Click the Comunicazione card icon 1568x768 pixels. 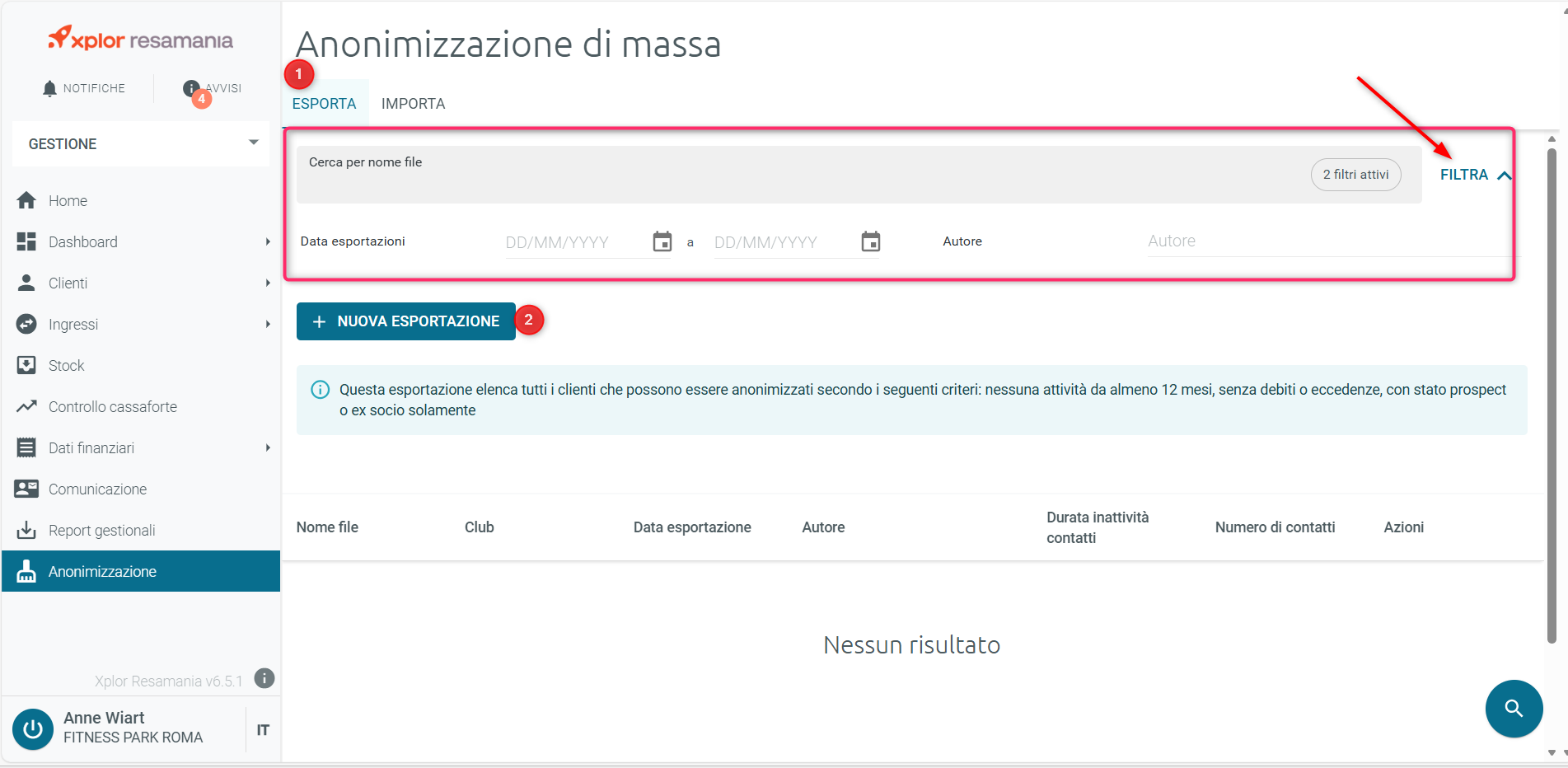click(x=26, y=489)
